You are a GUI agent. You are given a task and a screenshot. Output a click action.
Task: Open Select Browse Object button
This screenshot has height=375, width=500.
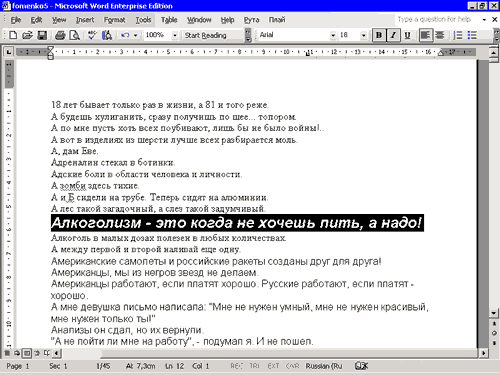[x=494, y=333]
